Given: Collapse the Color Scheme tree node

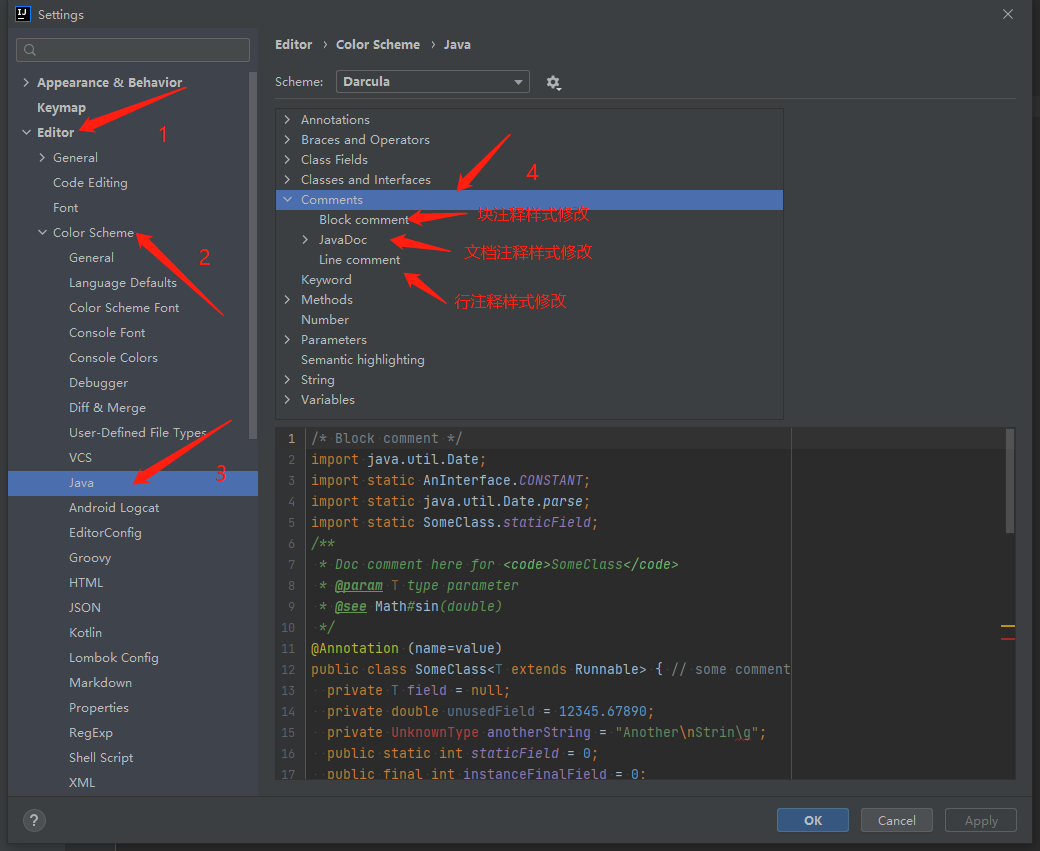Looking at the screenshot, I should point(42,232).
